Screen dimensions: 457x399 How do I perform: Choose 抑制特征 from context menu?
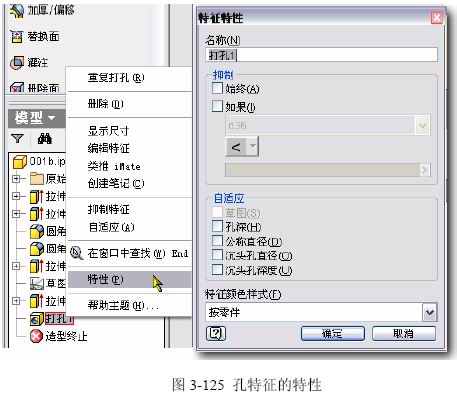click(x=130, y=209)
